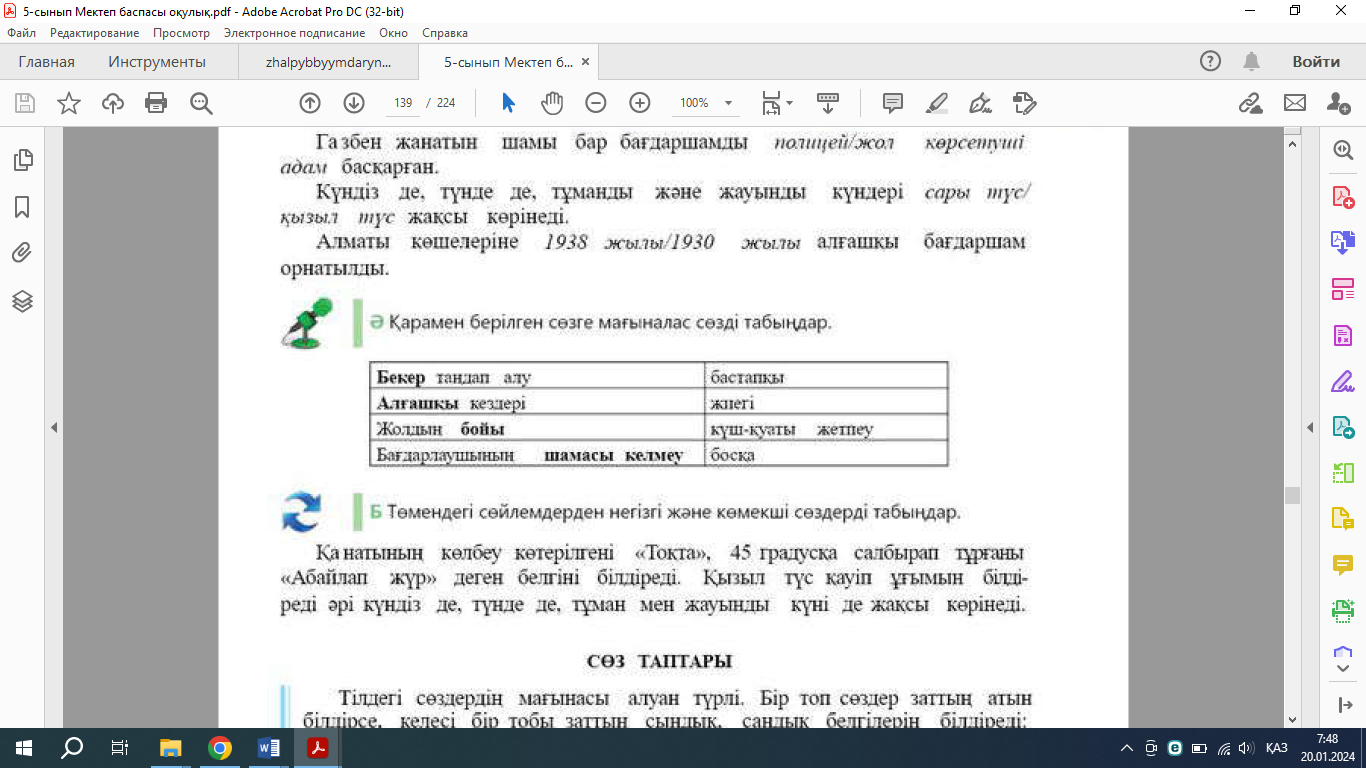1366x768 pixels.
Task: Click the vertical scrollbar thumb
Action: [x=1292, y=495]
